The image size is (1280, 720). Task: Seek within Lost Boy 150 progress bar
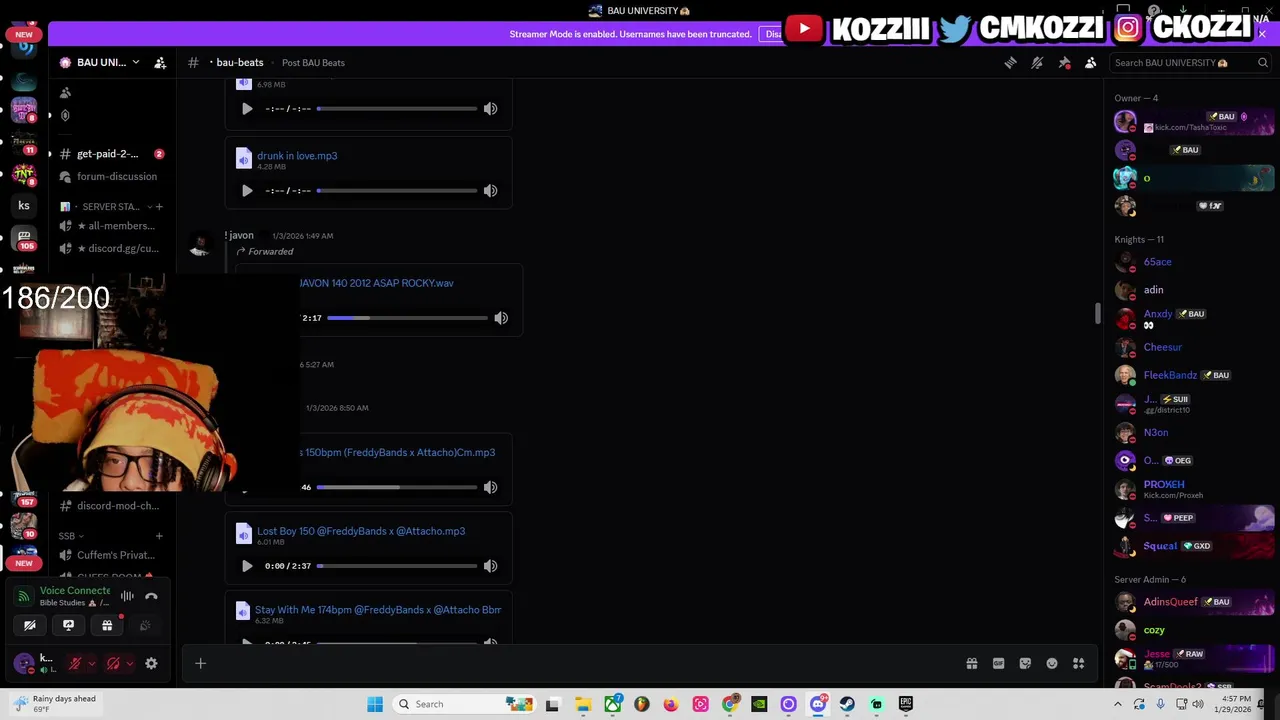(x=397, y=566)
